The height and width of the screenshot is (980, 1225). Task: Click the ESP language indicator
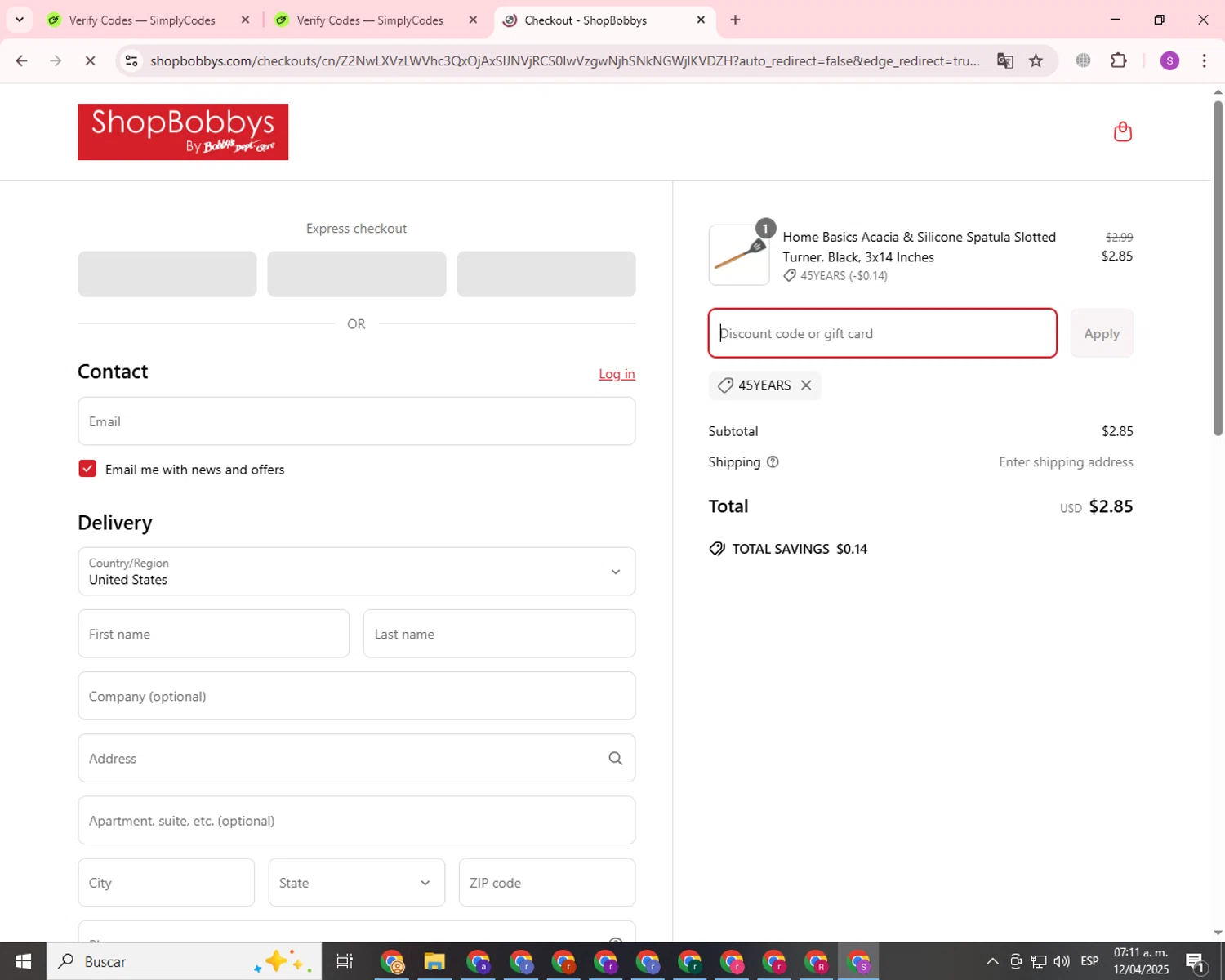coord(1089,961)
